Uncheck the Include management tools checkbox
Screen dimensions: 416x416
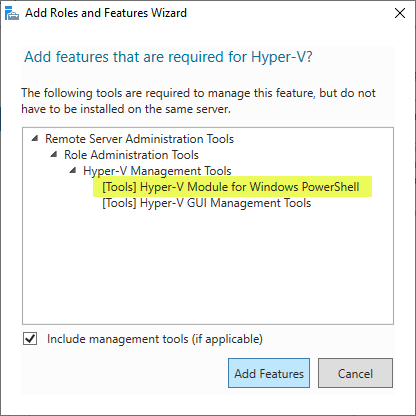click(x=30, y=339)
